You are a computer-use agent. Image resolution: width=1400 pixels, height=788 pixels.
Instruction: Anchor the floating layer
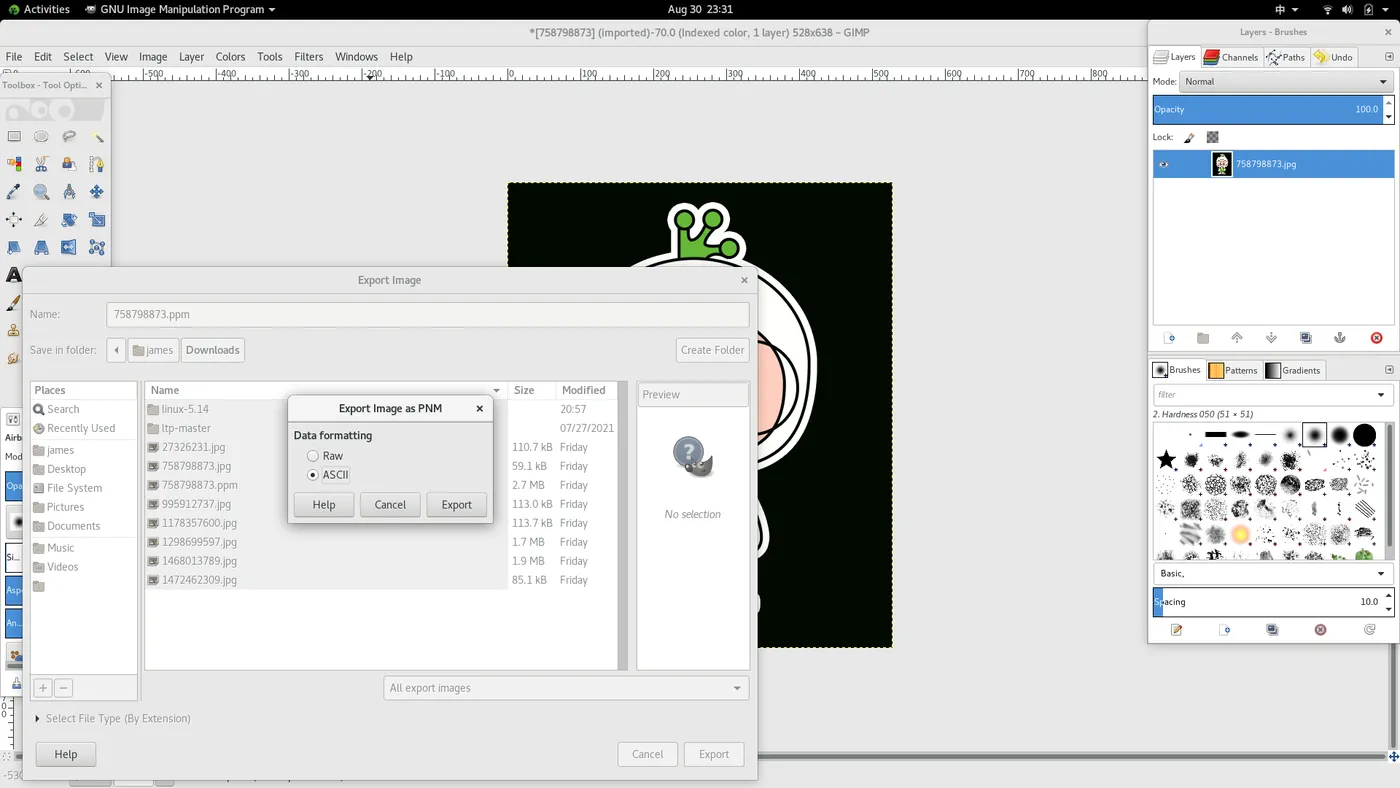[x=1340, y=338]
